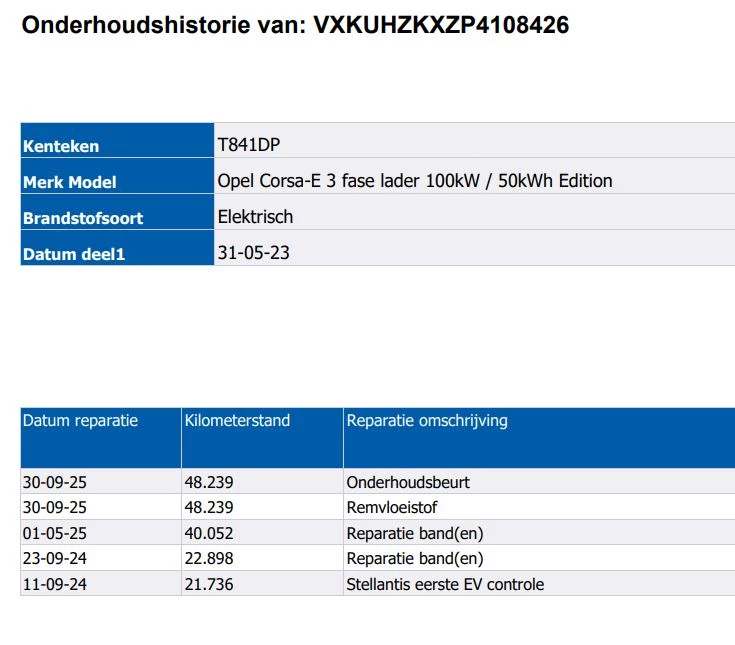735x645 pixels.
Task: Click the Kenteken label cell
Action: click(117, 140)
